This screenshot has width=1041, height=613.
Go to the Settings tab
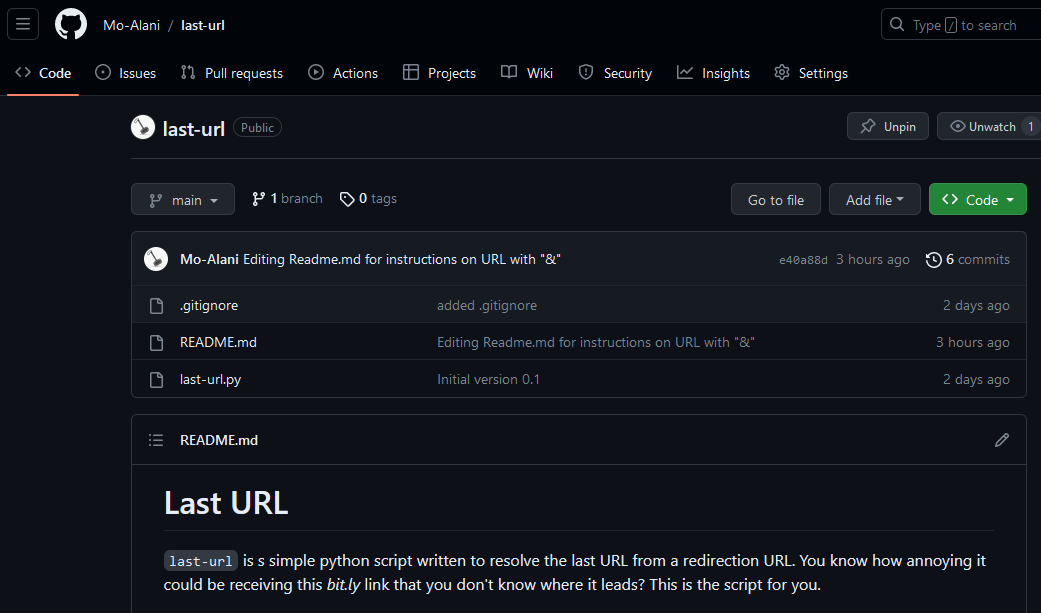tap(811, 73)
